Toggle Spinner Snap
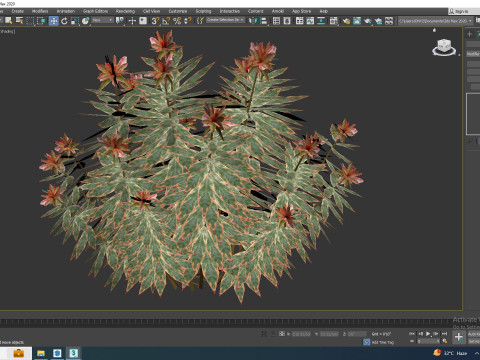The height and width of the screenshot is (360, 480). tap(188, 21)
